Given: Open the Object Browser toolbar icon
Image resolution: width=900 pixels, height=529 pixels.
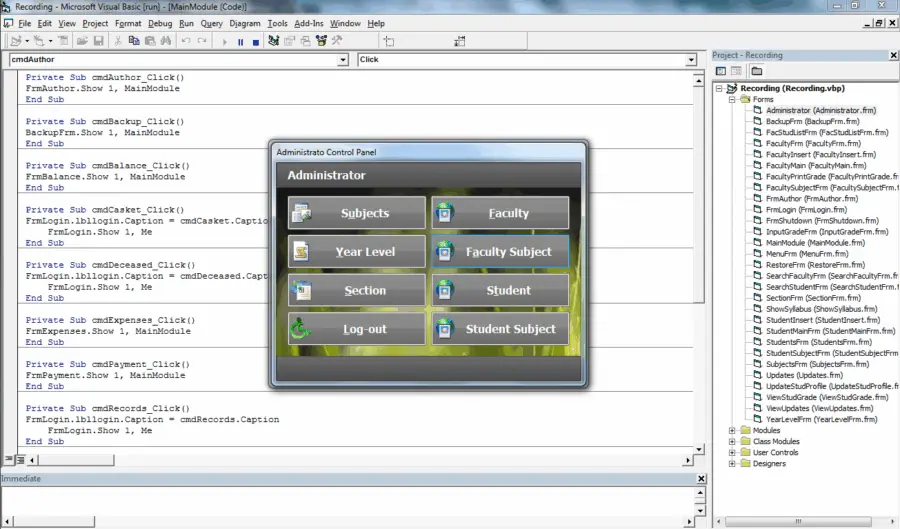Looking at the screenshot, I should [321, 41].
